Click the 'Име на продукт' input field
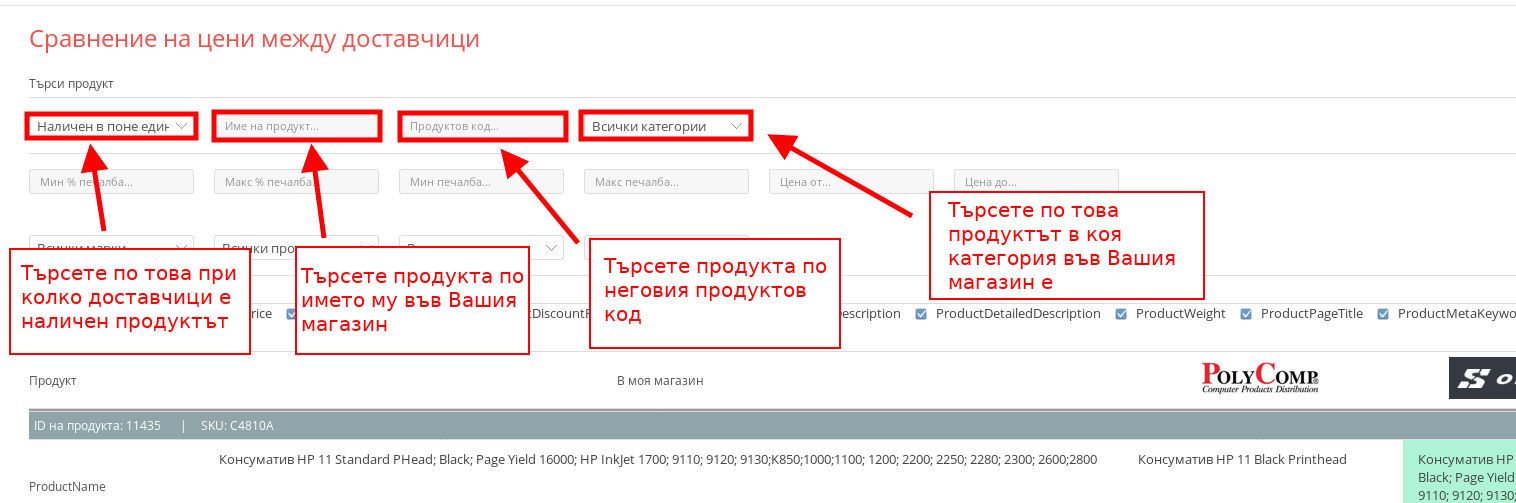 tap(296, 126)
